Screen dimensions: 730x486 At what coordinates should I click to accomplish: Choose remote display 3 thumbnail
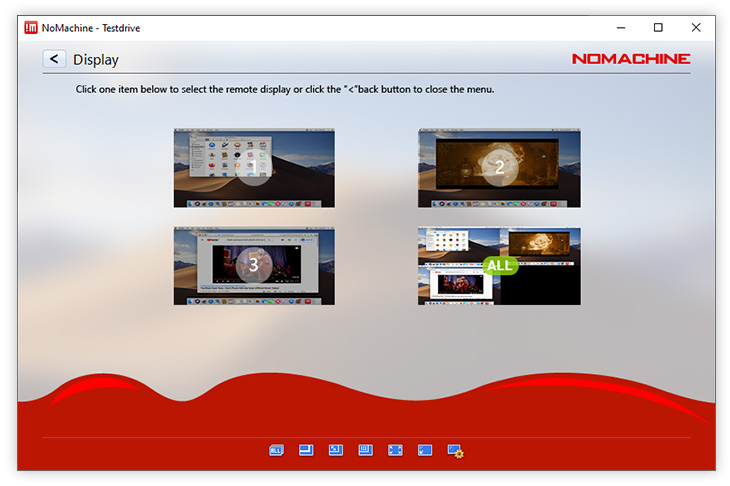254,265
